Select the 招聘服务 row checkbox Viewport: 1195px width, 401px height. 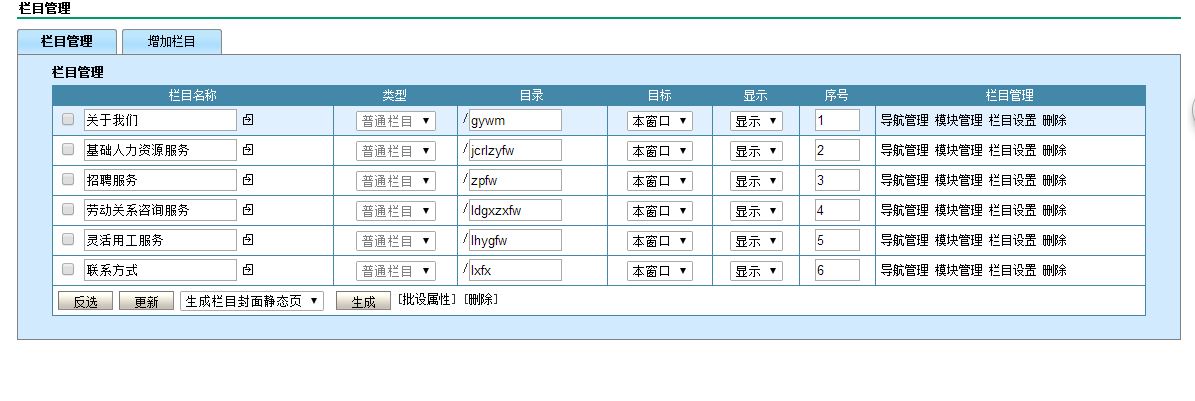(68, 180)
